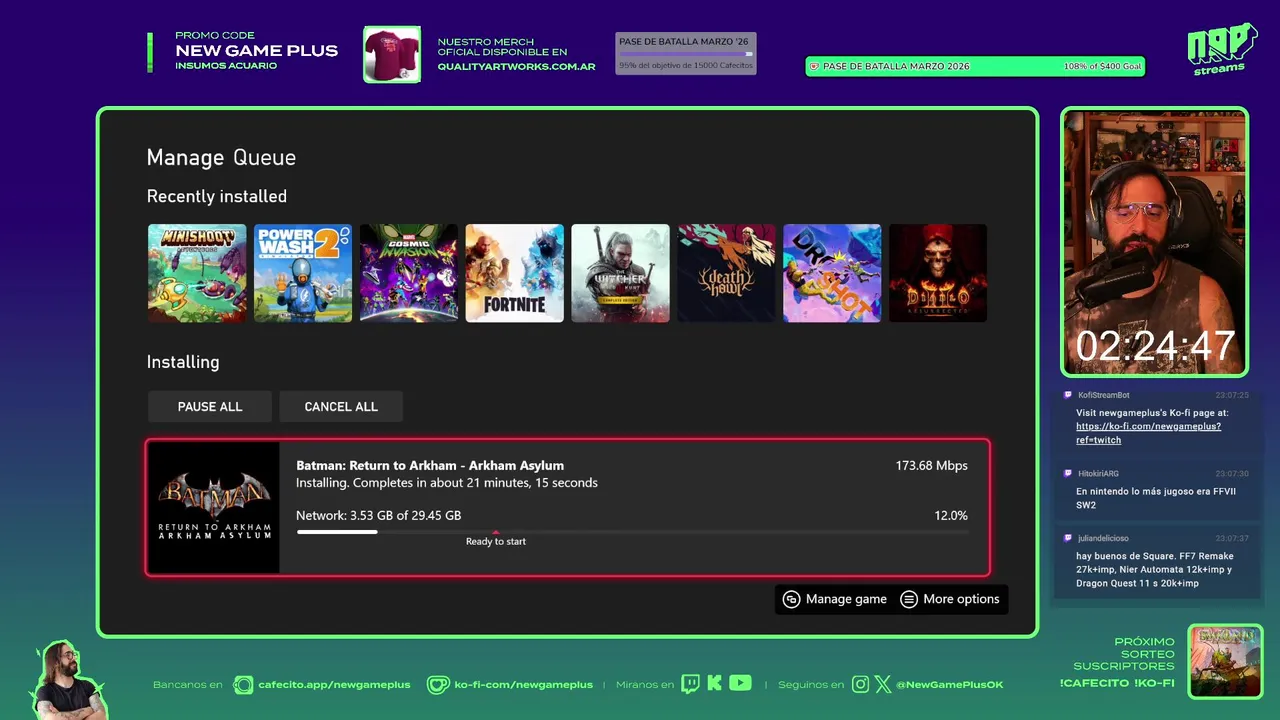Click the juliandelicioso username
Viewport: 1280px width, 720px height.
pos(1103,538)
